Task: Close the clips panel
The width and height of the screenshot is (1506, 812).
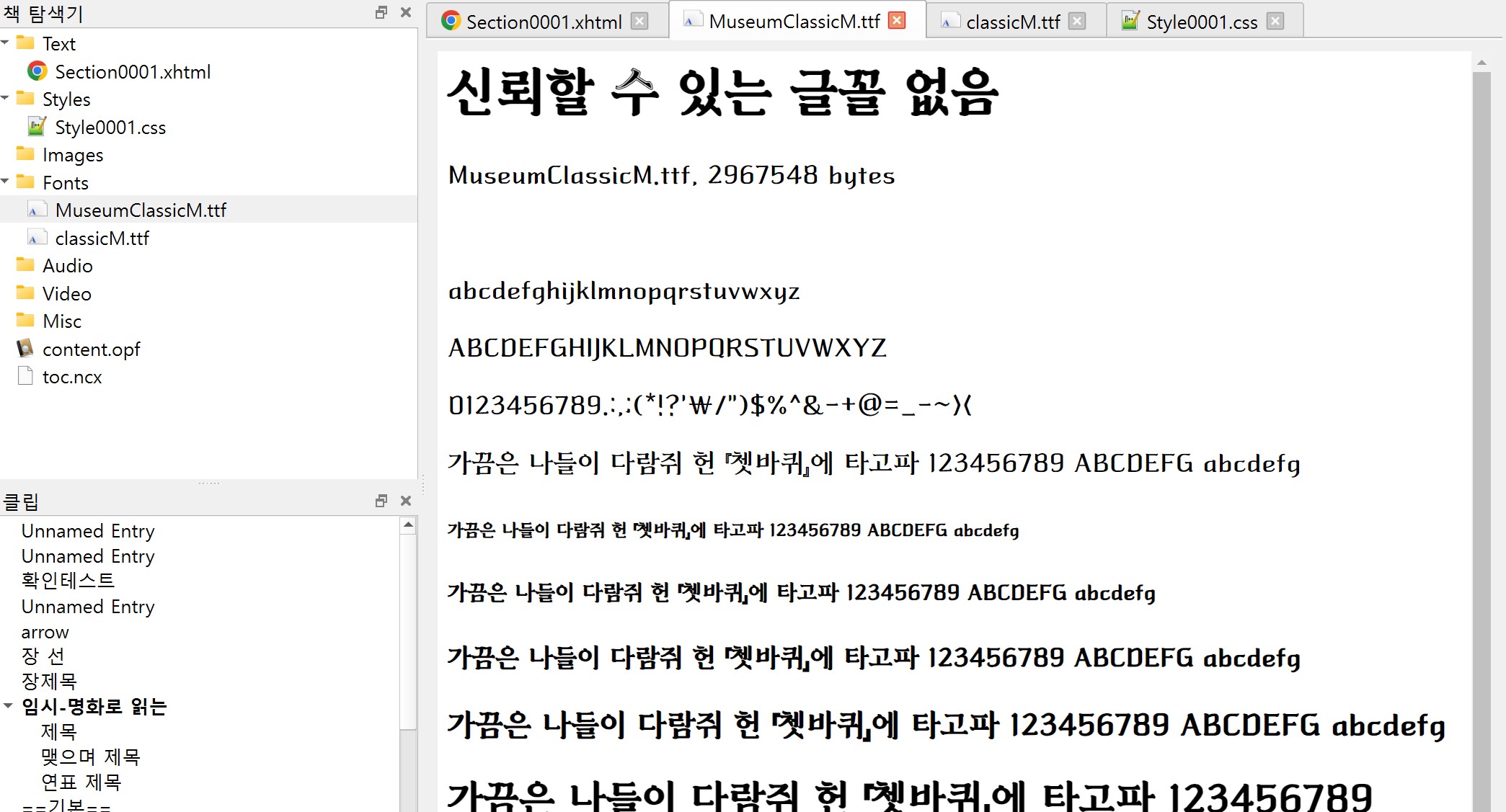Action: click(x=406, y=501)
